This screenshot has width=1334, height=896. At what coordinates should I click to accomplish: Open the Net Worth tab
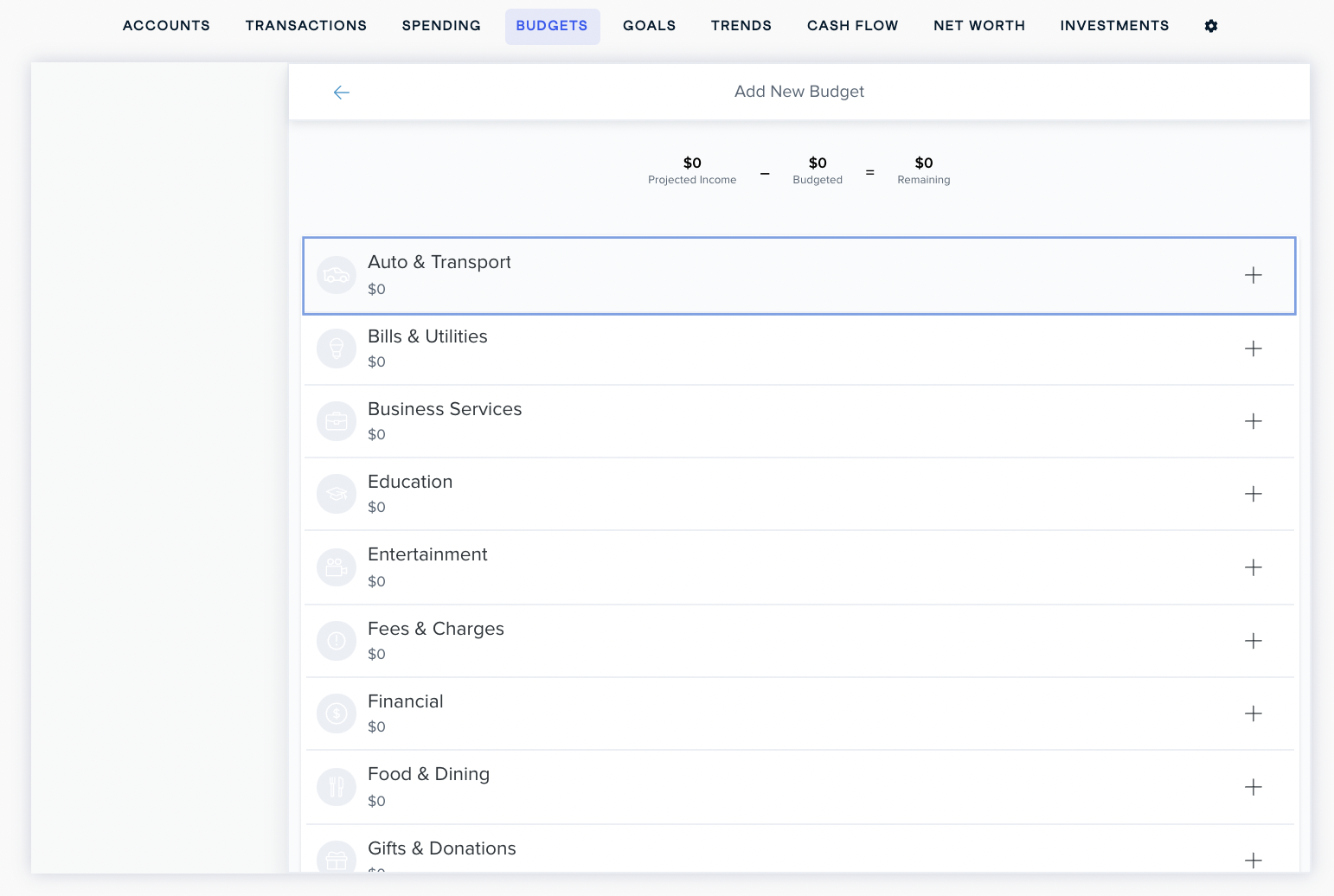point(978,26)
